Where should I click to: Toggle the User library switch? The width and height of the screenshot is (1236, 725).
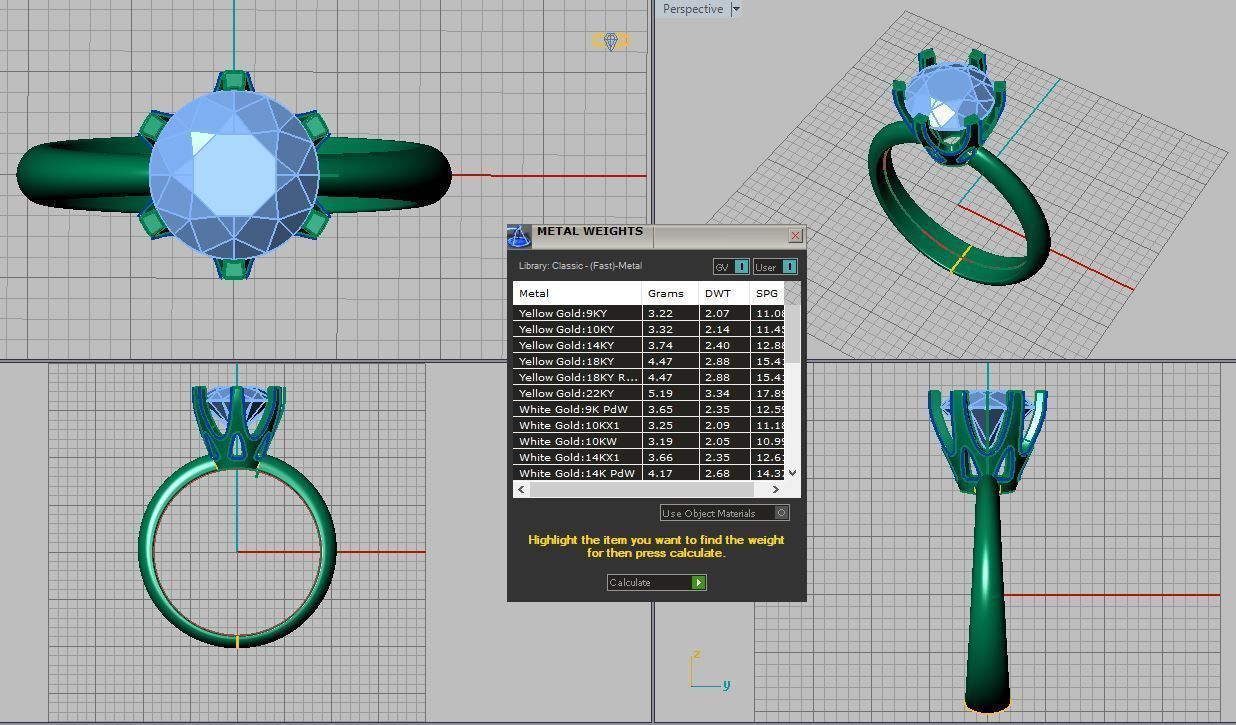pos(789,267)
